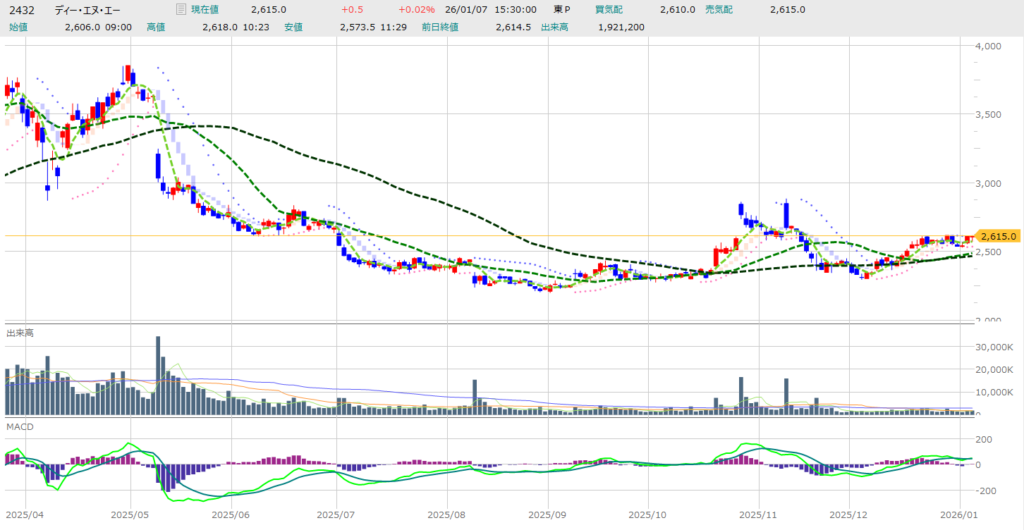The width and height of the screenshot is (1024, 530).
Task: Click the 4,000 price axis label
Action: click(x=992, y=46)
